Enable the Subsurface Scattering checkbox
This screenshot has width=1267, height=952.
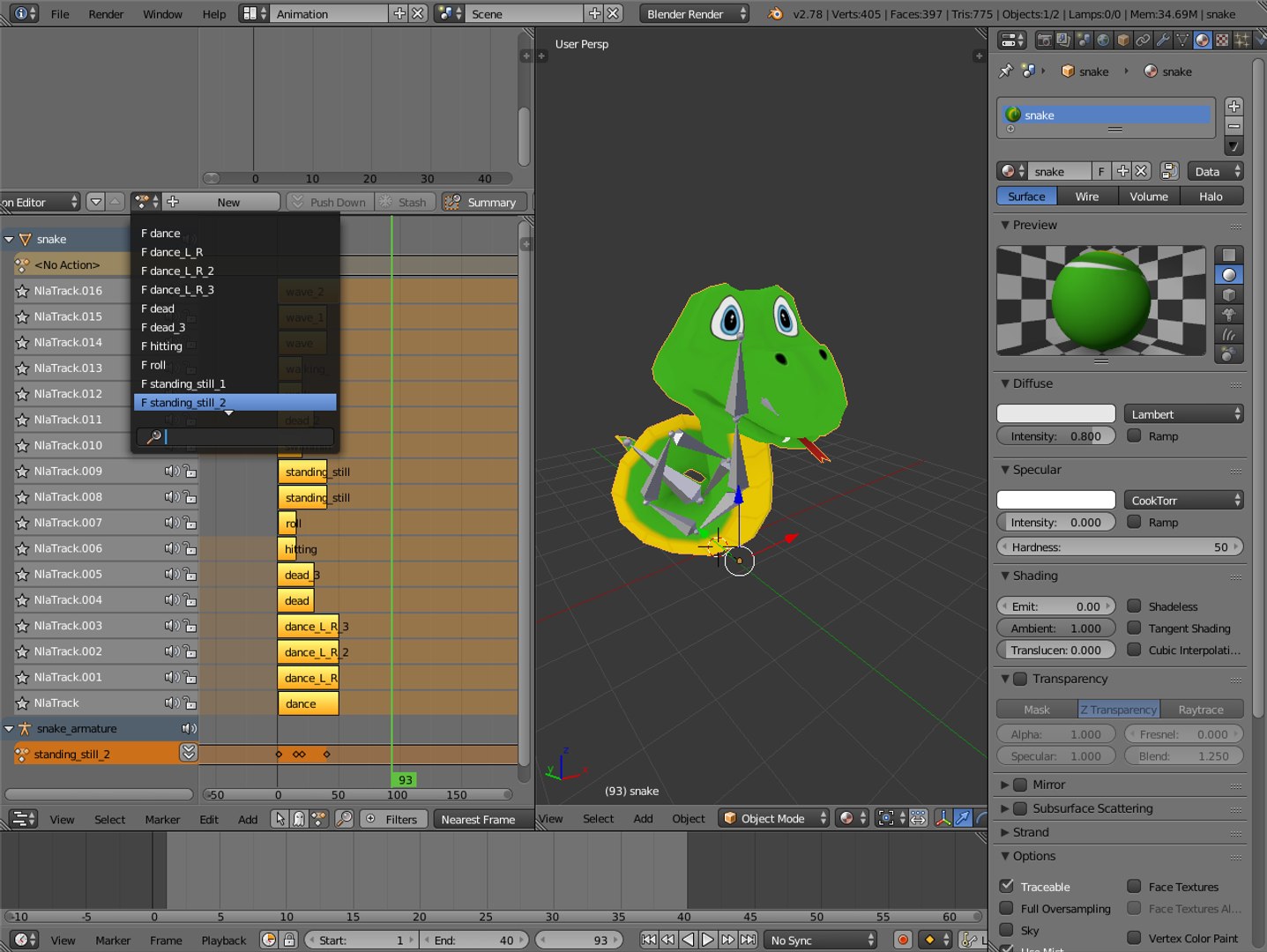[1020, 808]
